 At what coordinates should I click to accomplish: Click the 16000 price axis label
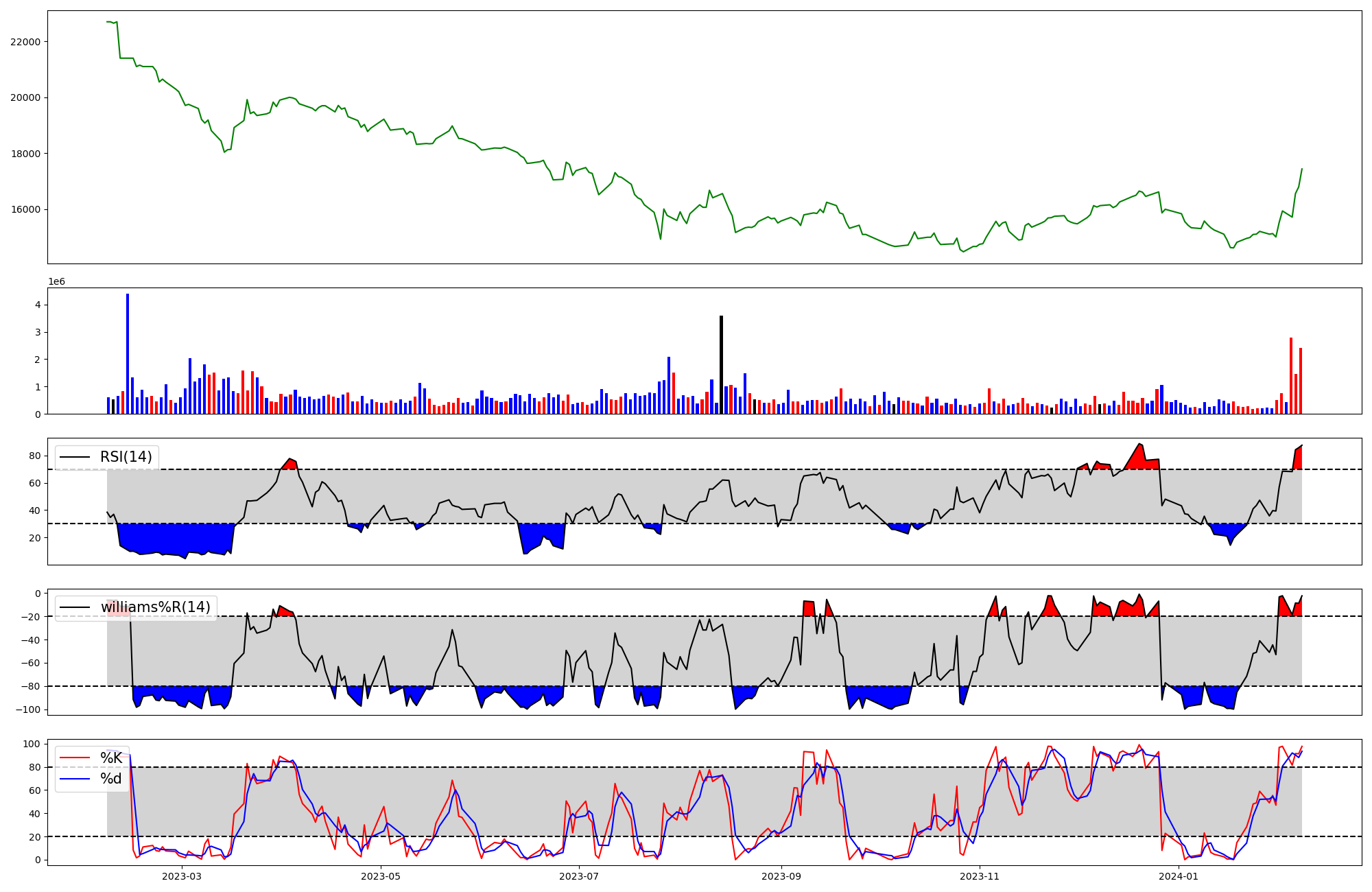coord(25,210)
